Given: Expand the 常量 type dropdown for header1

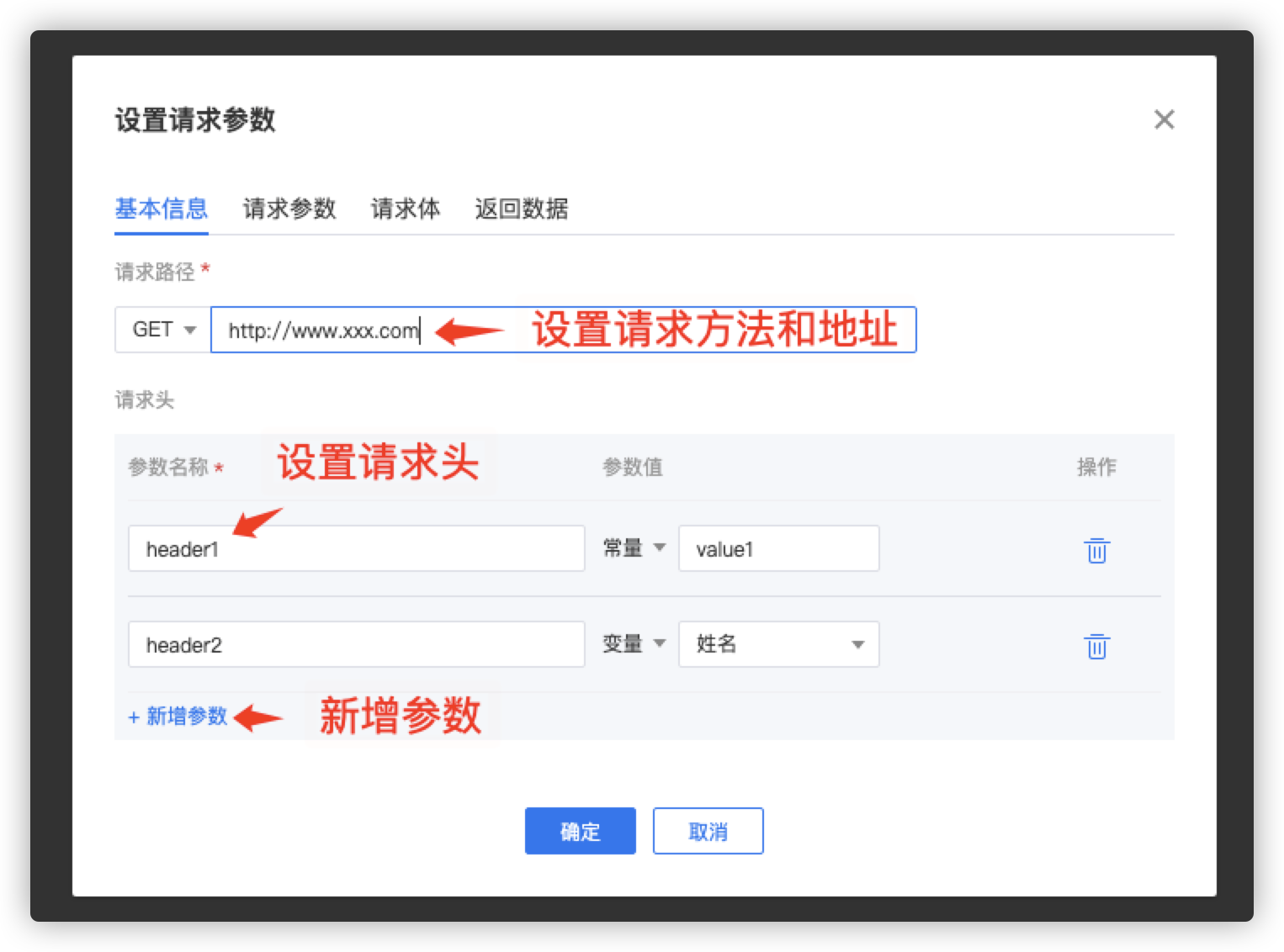Looking at the screenshot, I should (634, 548).
